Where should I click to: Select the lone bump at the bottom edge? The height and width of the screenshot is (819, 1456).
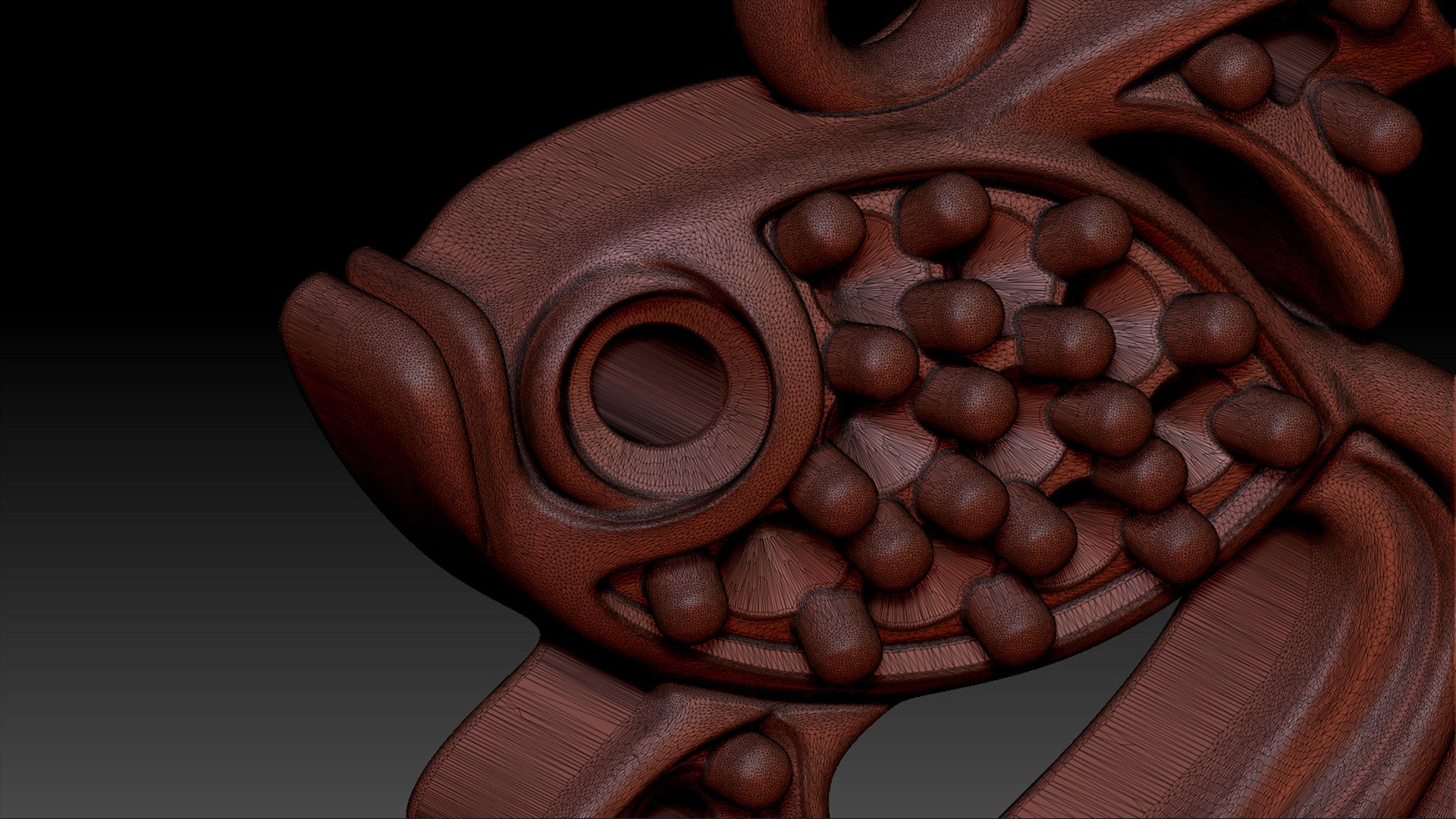[x=747, y=770]
